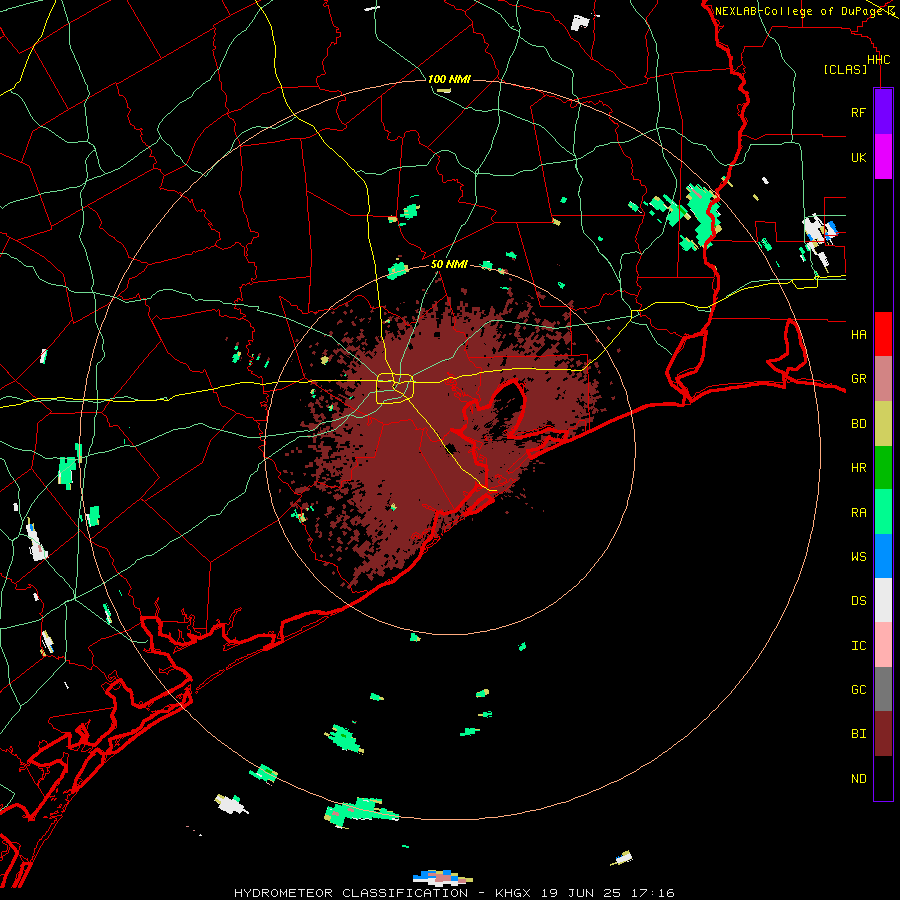Click the 100 NMI range ring label

pos(449,79)
